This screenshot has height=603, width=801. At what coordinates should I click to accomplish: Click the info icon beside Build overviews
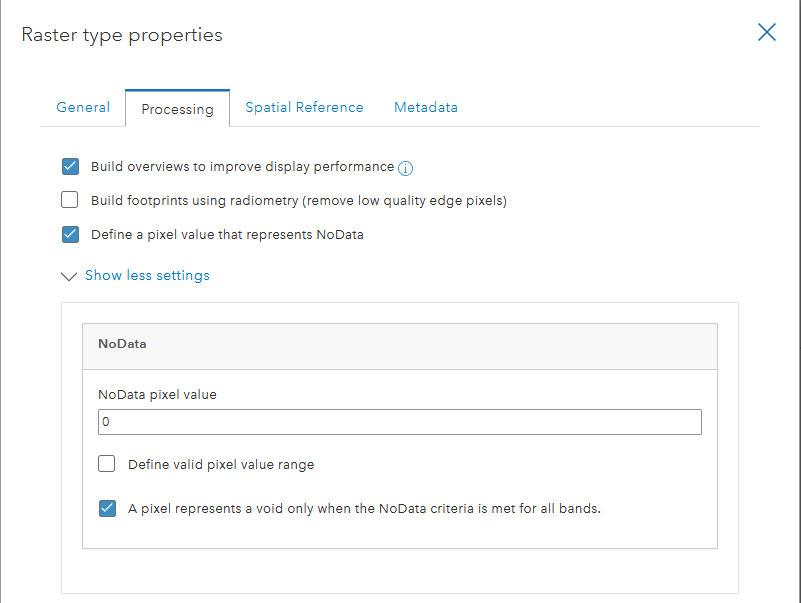click(406, 168)
